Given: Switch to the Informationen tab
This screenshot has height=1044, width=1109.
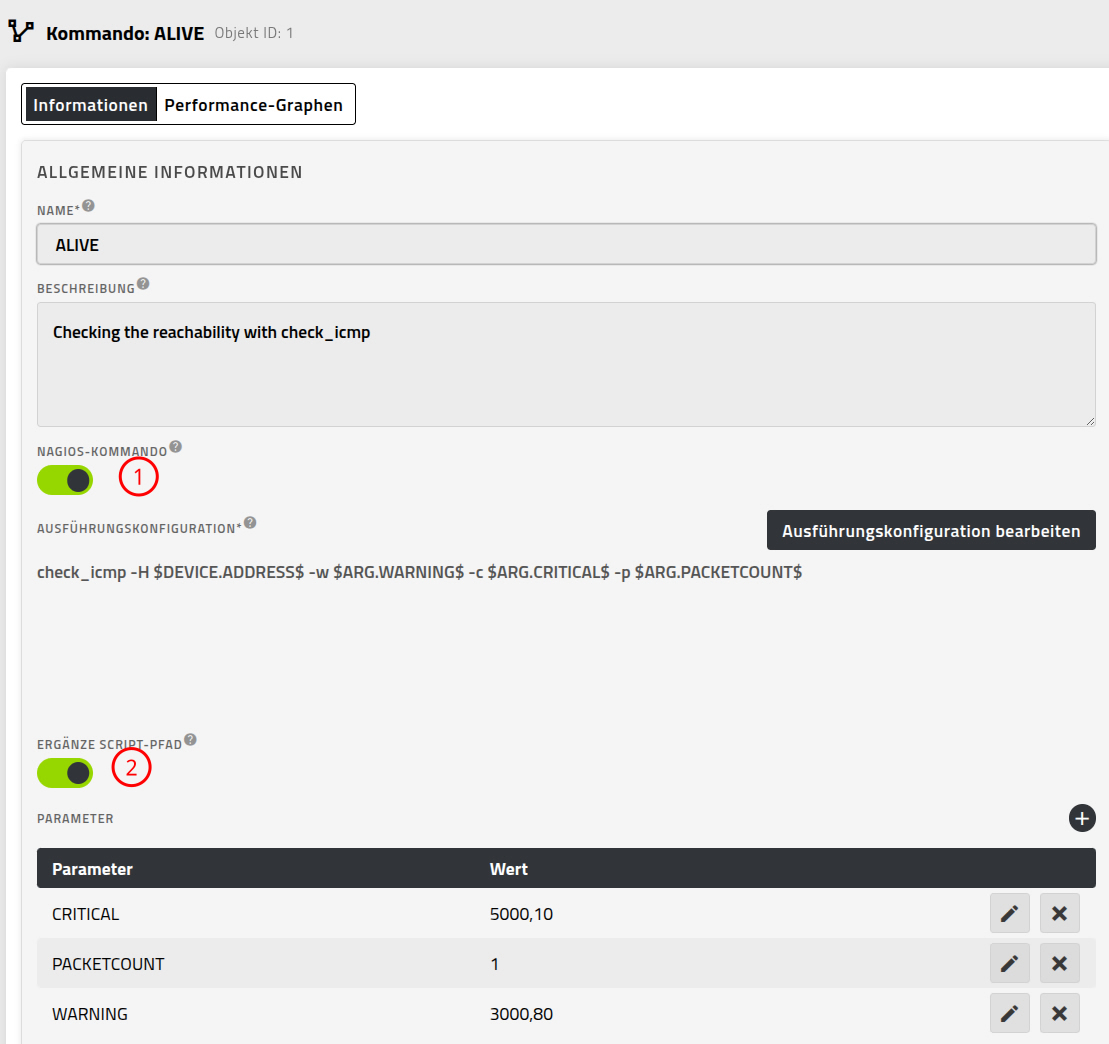Looking at the screenshot, I should 91,105.
